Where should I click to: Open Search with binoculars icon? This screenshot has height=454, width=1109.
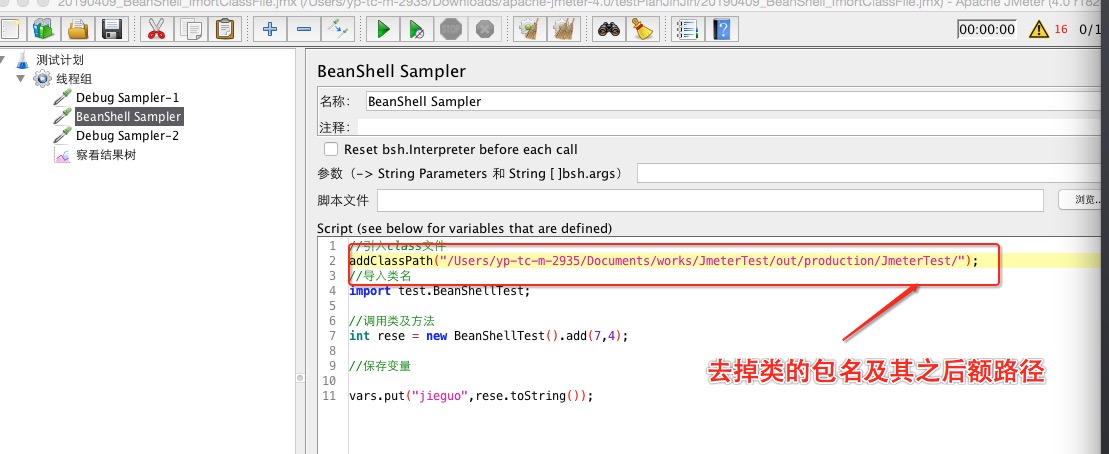pos(608,29)
